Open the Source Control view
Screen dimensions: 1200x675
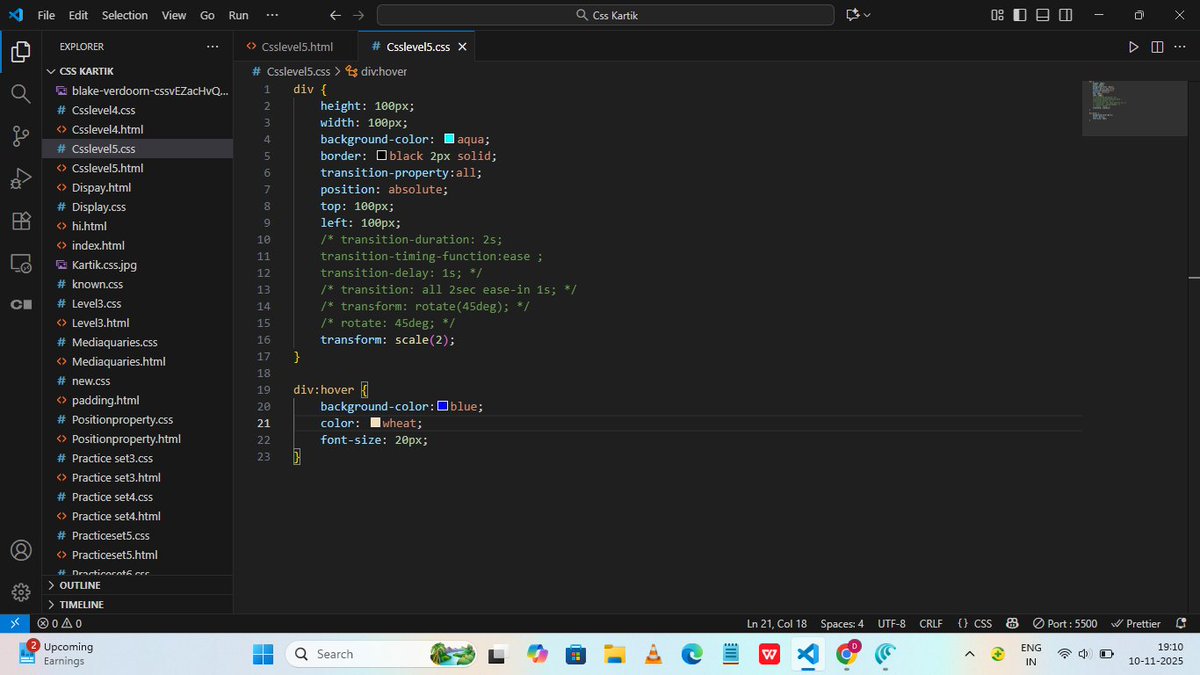[20, 137]
